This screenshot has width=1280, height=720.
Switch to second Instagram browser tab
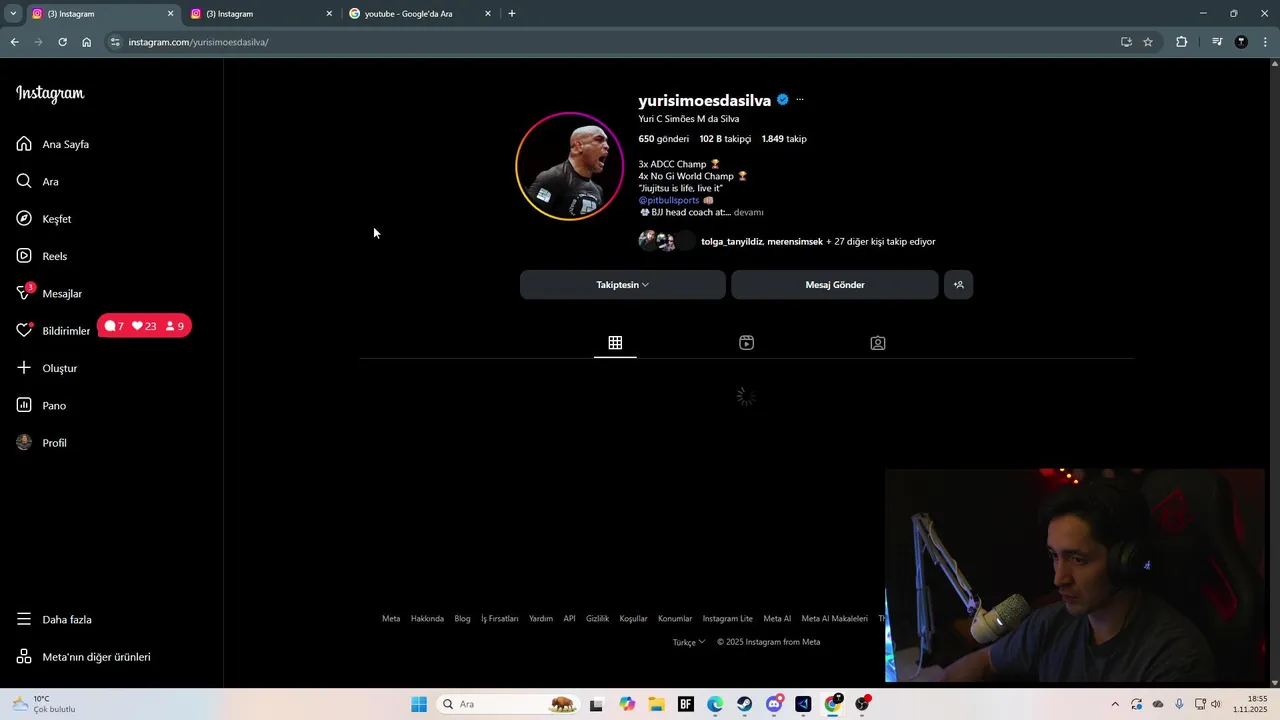click(x=259, y=14)
